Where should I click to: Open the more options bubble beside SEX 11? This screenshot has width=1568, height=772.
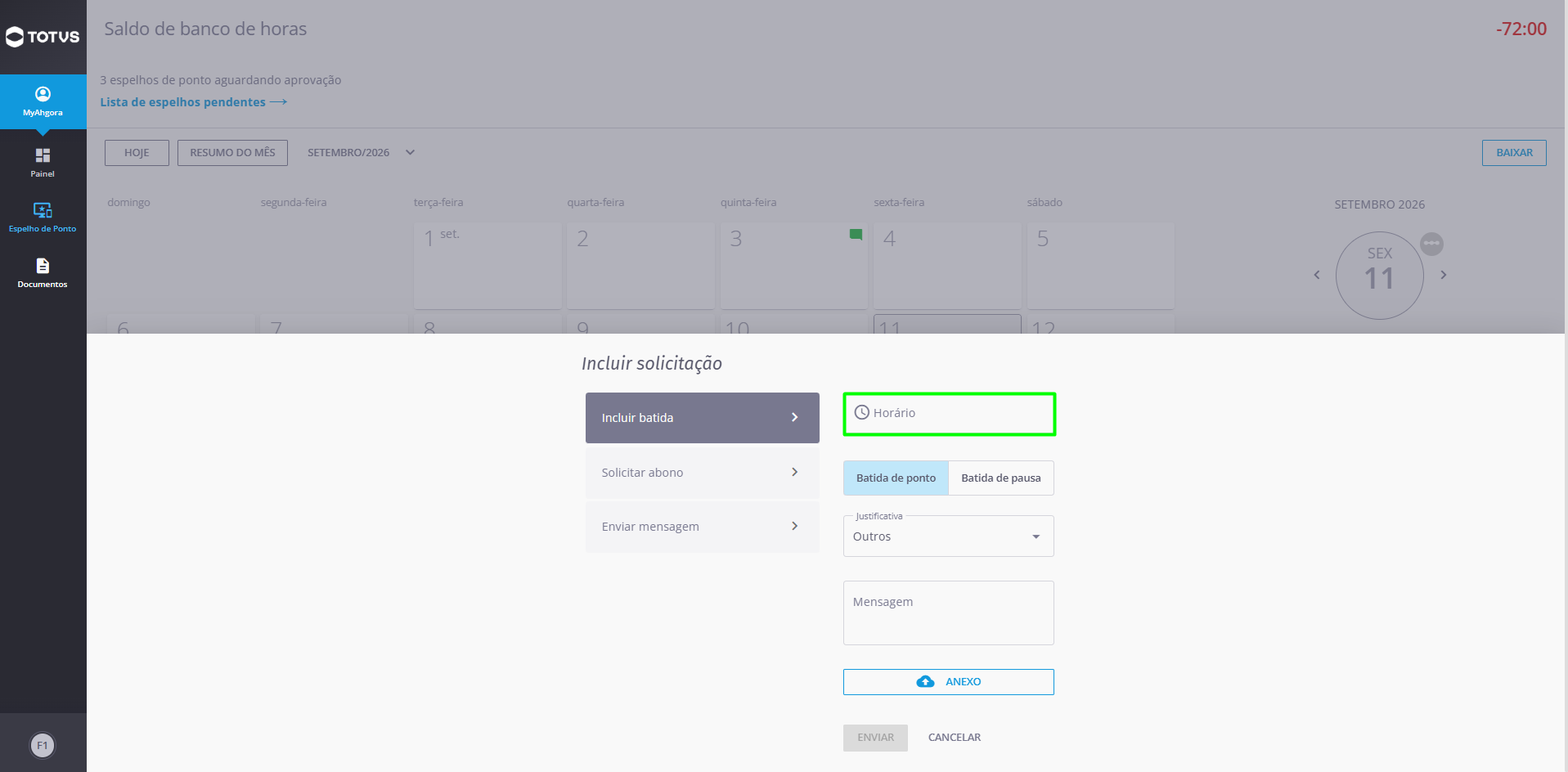(x=1431, y=244)
